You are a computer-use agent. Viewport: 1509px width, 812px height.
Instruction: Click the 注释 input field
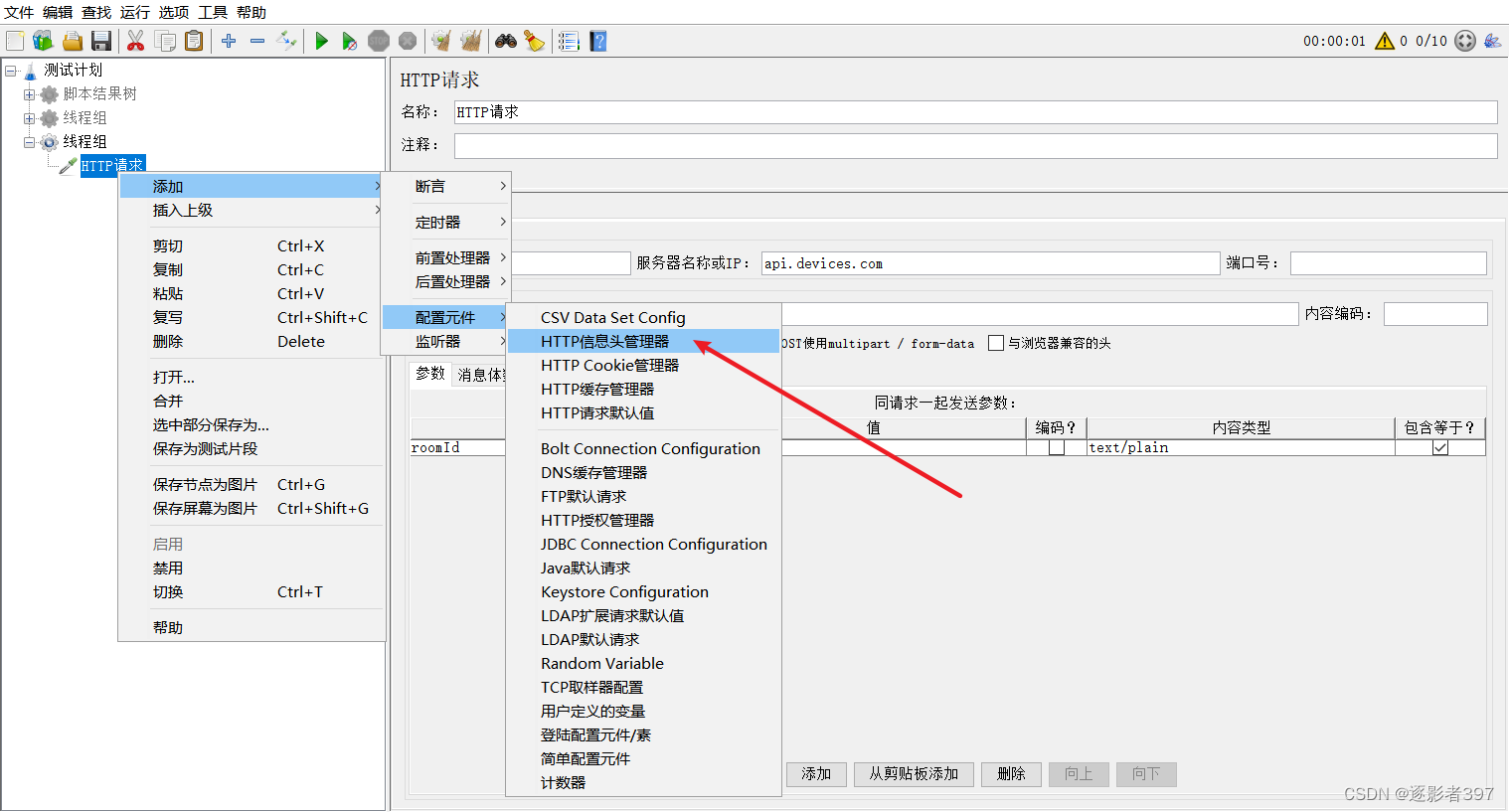pos(975,146)
